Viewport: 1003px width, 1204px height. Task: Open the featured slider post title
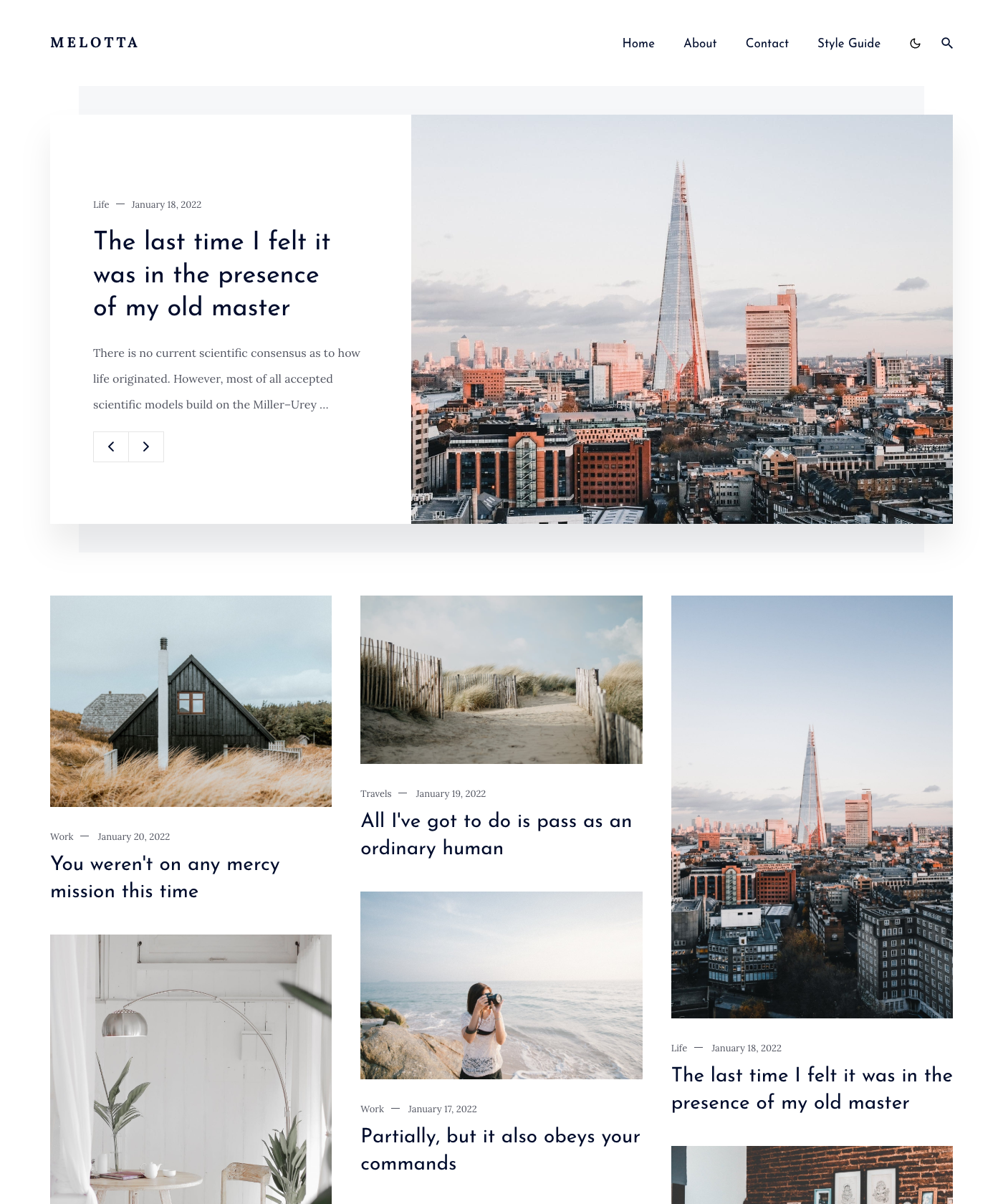point(212,274)
